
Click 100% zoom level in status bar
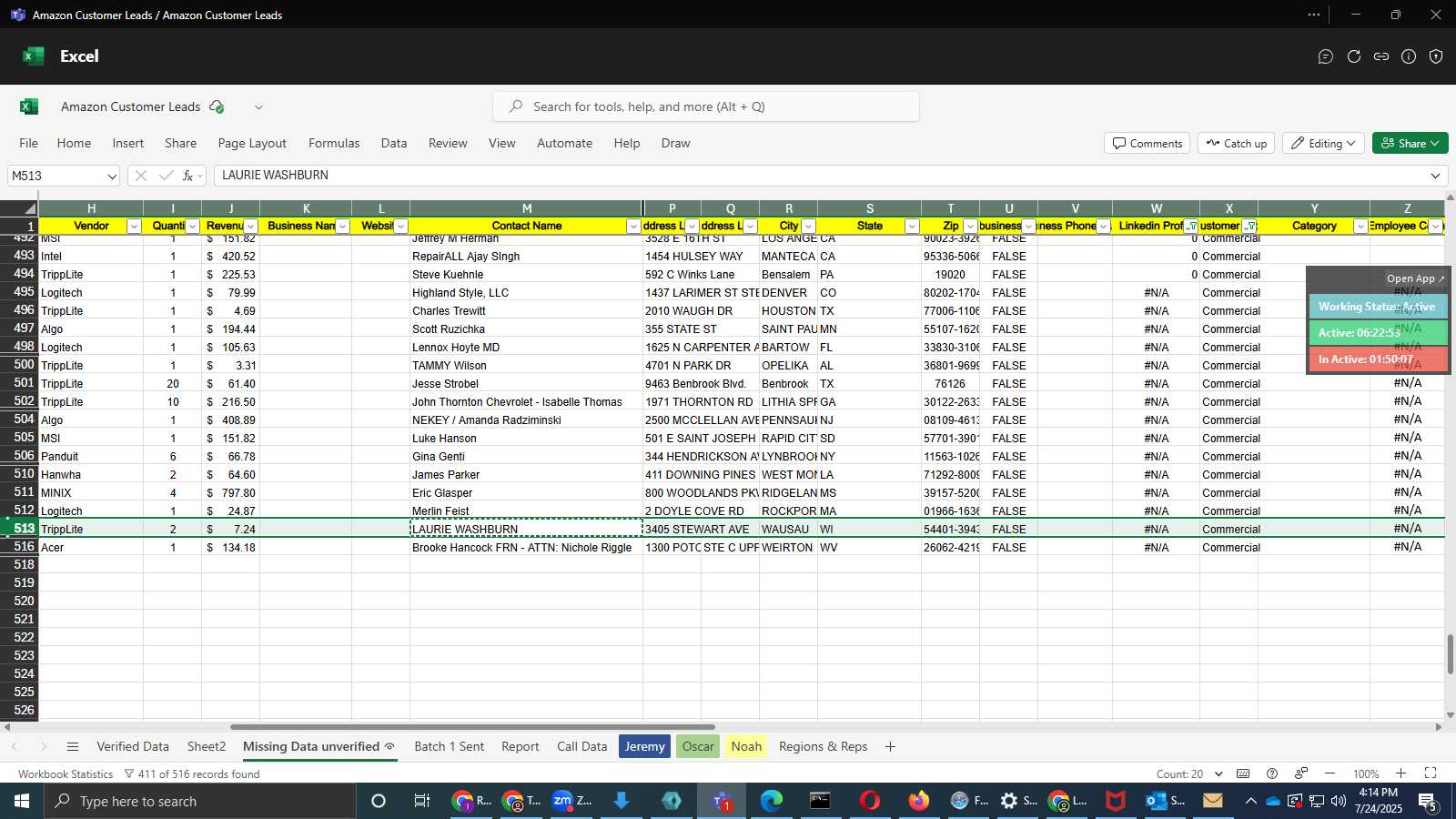tap(1366, 774)
